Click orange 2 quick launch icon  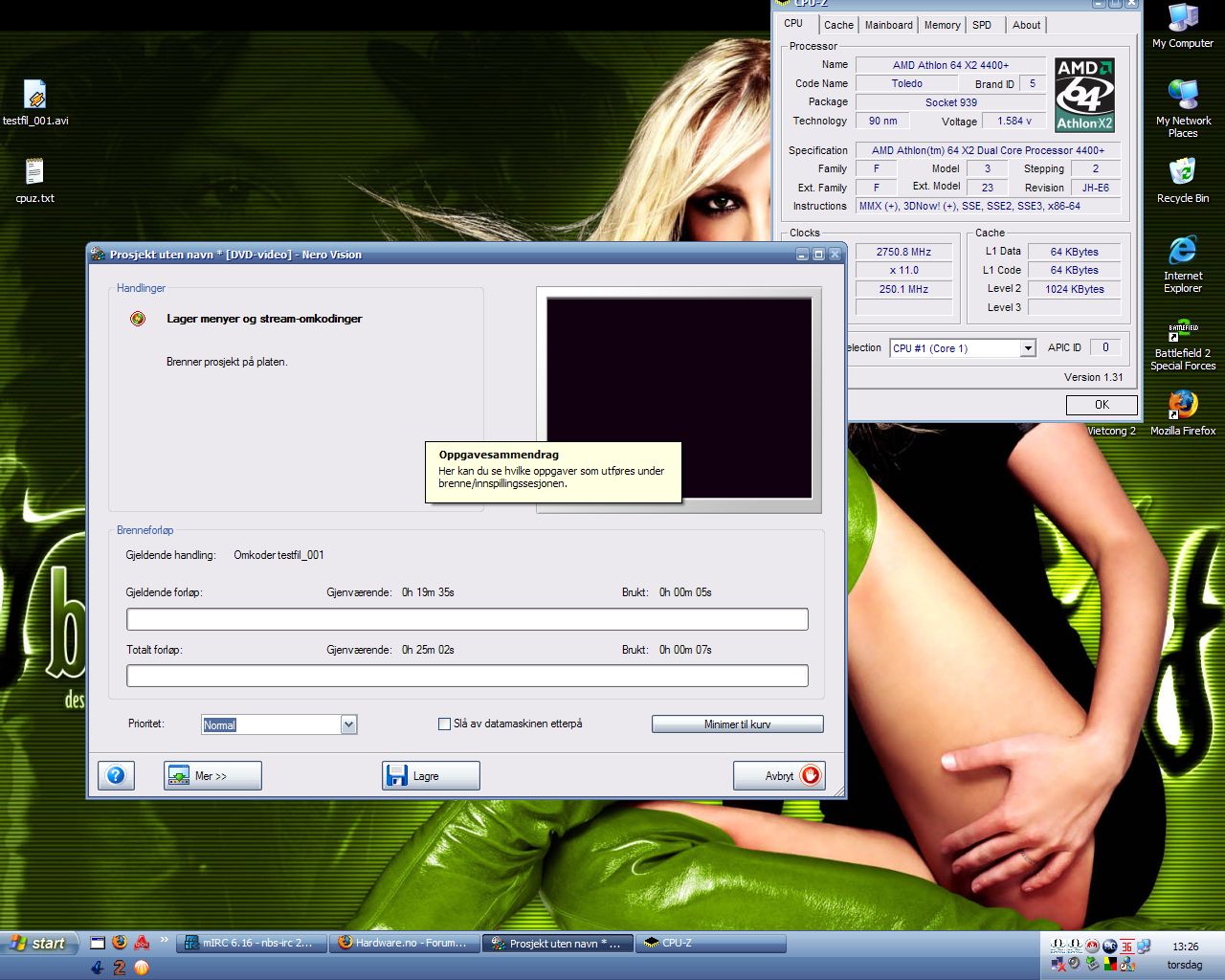click(120, 968)
